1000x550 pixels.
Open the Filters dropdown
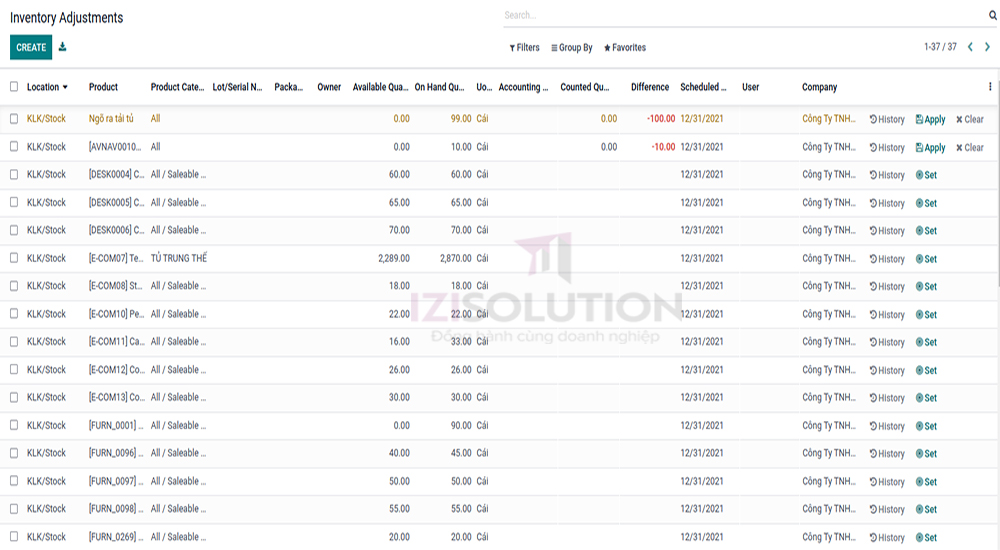point(524,48)
